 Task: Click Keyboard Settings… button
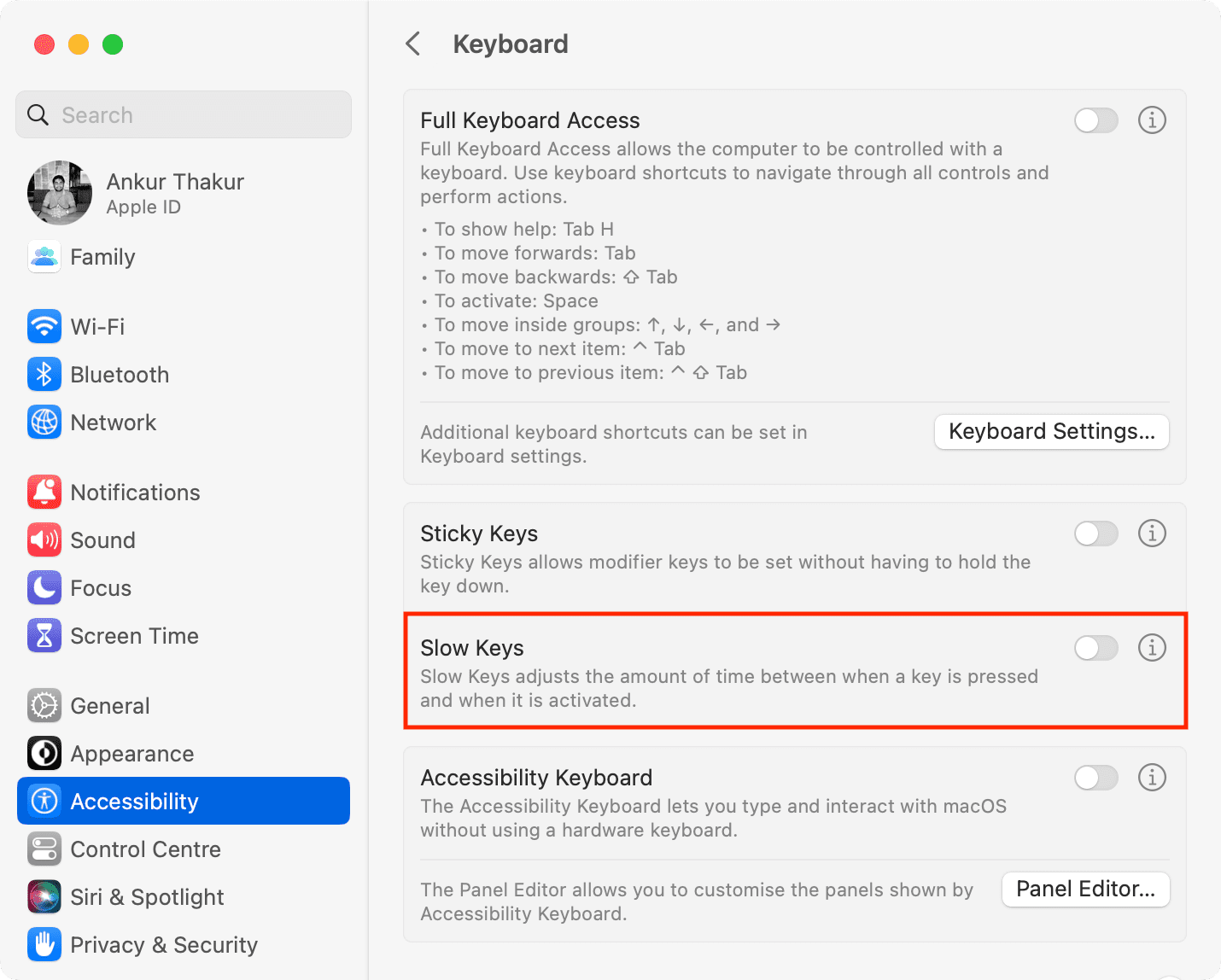[x=1052, y=432]
